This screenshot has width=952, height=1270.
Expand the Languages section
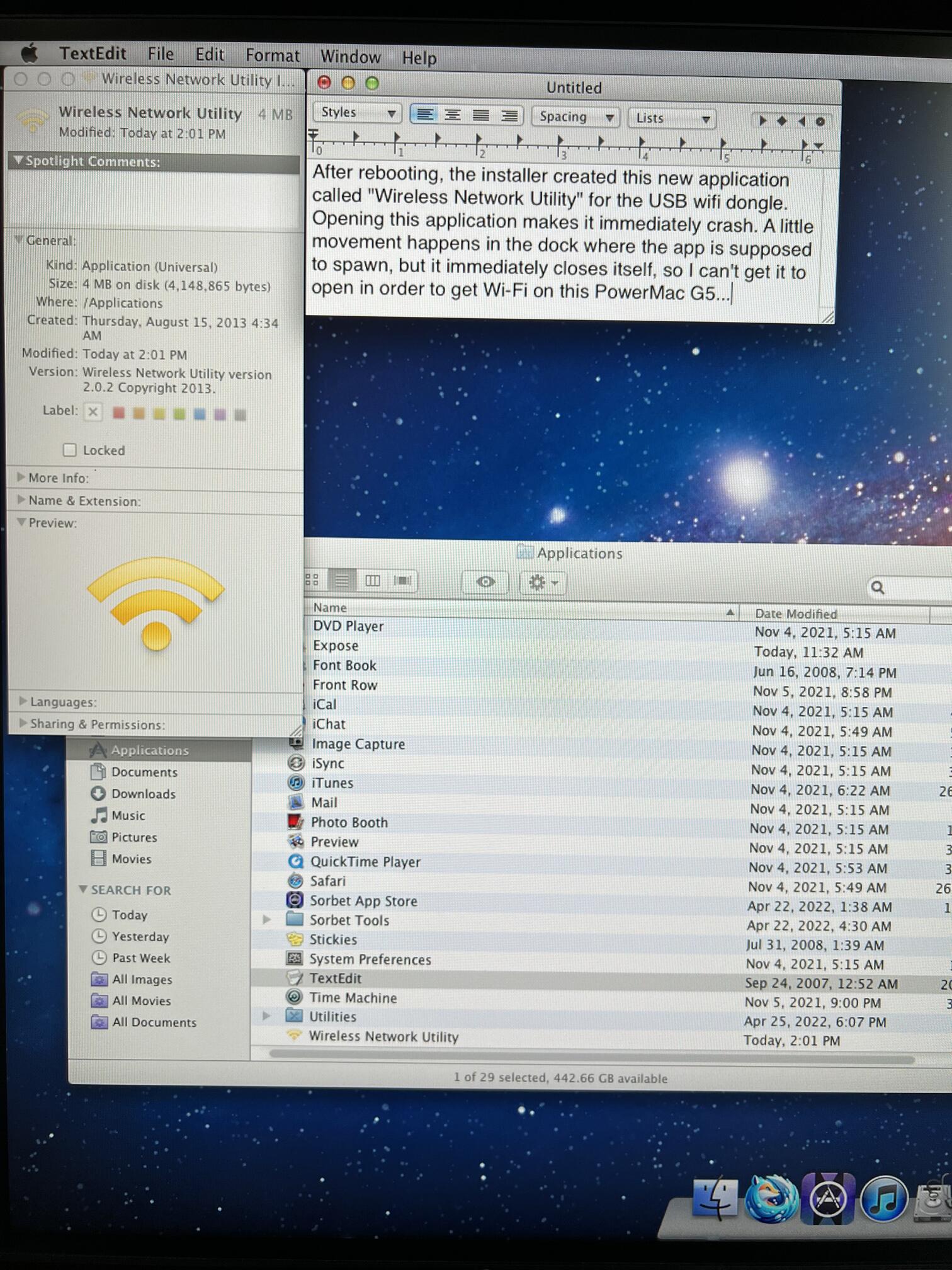23,701
